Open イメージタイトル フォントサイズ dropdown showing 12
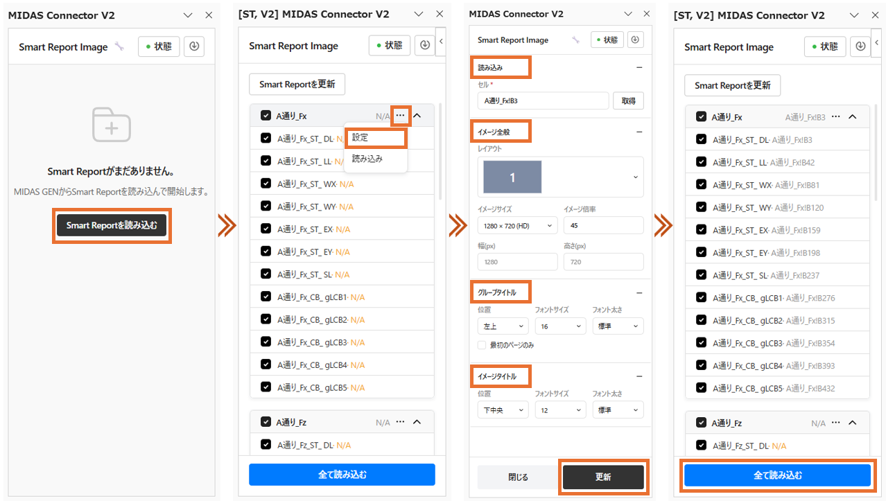This screenshot has height=501, width=886. (560, 410)
